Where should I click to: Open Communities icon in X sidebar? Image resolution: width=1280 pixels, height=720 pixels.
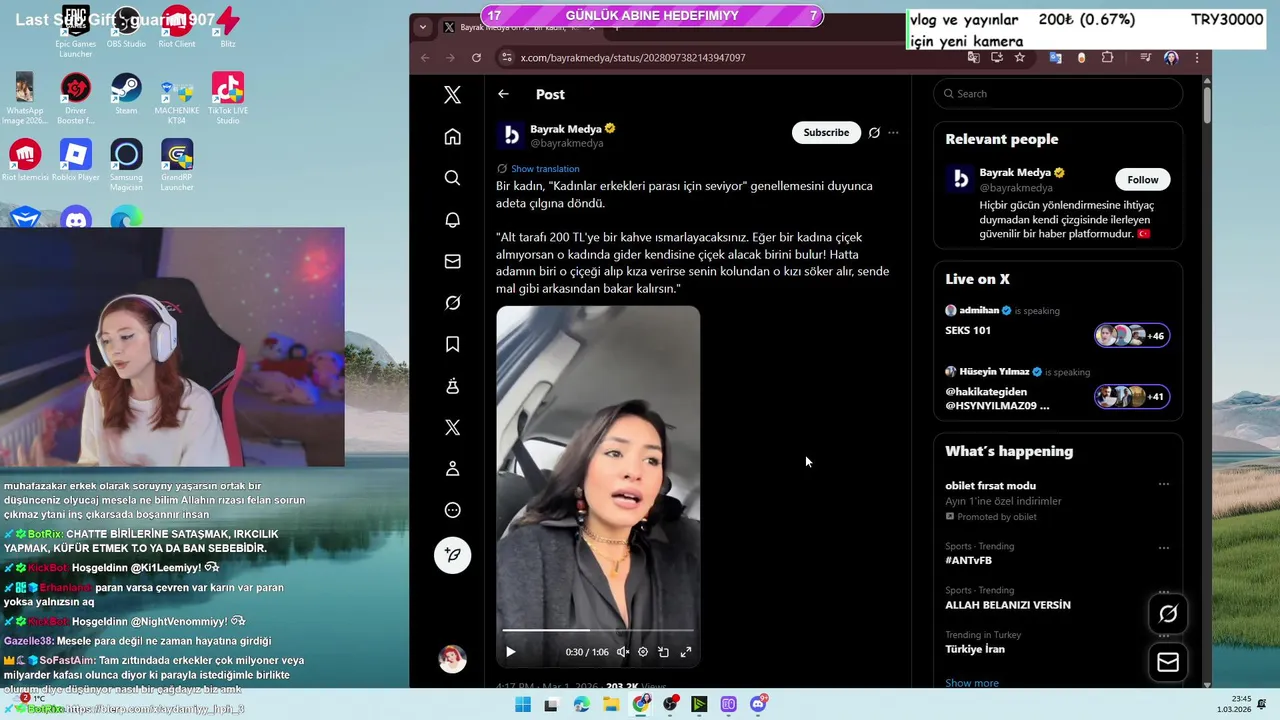coord(452,385)
